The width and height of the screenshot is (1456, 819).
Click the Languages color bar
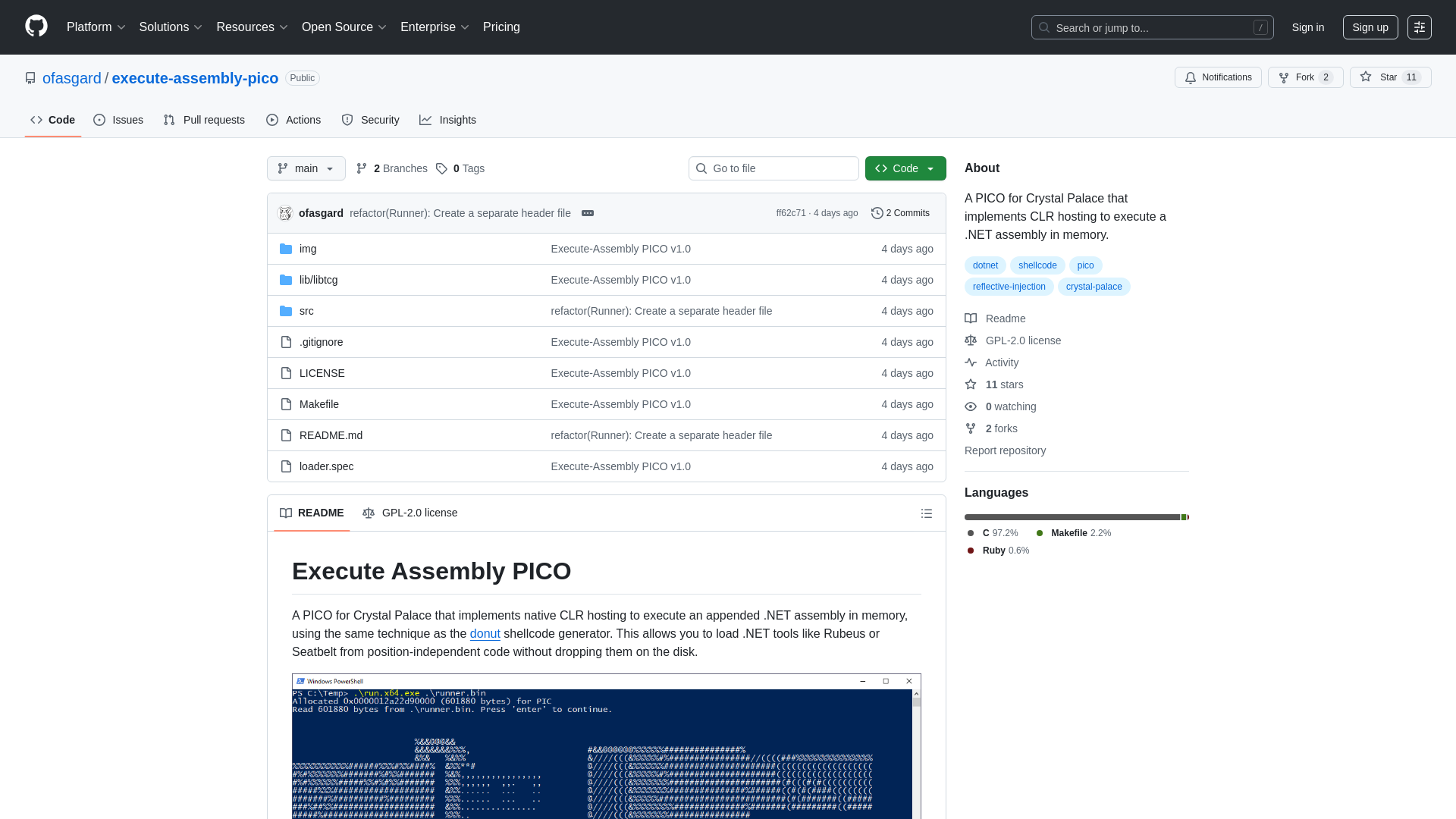tap(1076, 517)
